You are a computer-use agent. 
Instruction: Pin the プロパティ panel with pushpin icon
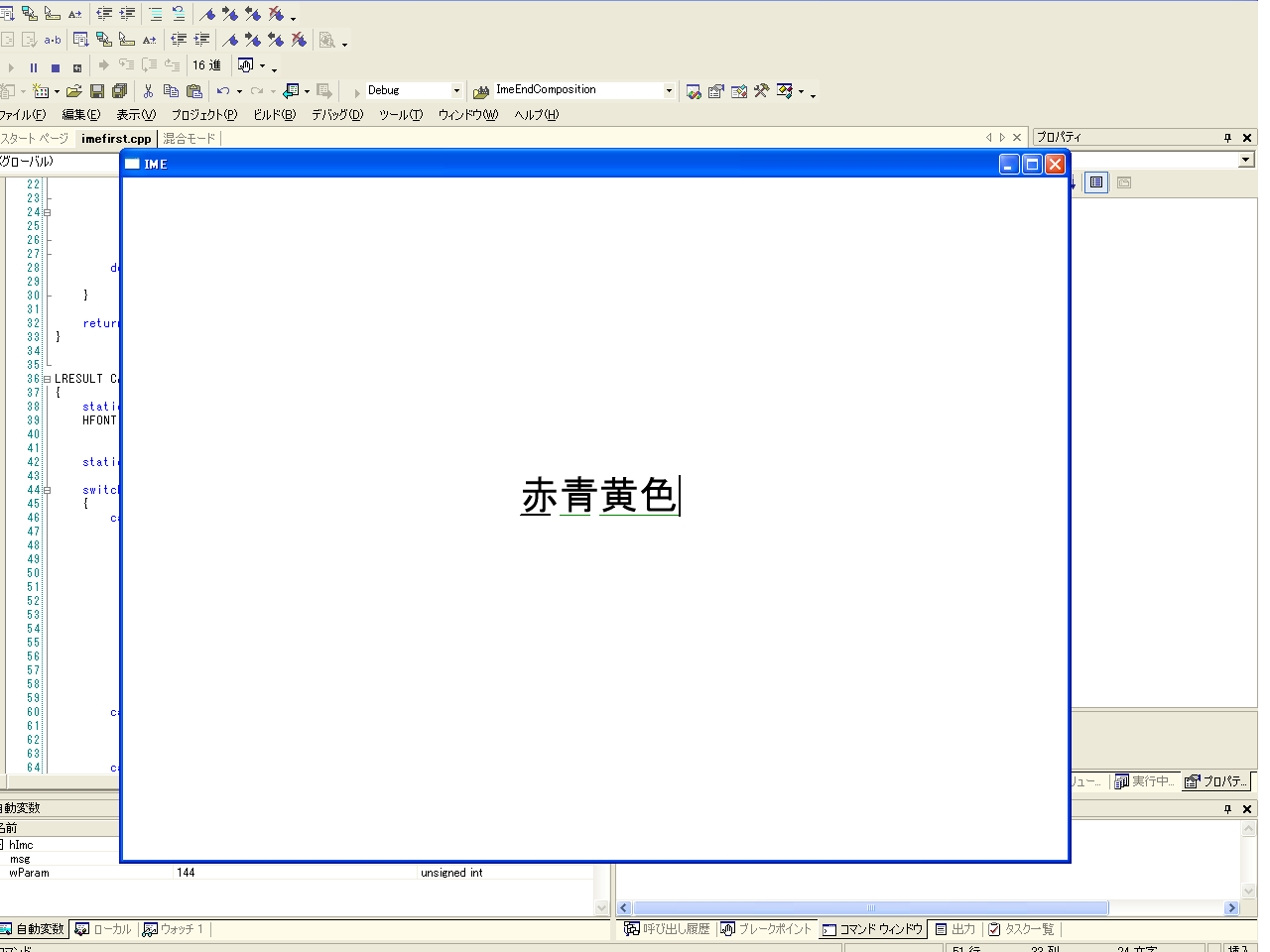[x=1227, y=138]
